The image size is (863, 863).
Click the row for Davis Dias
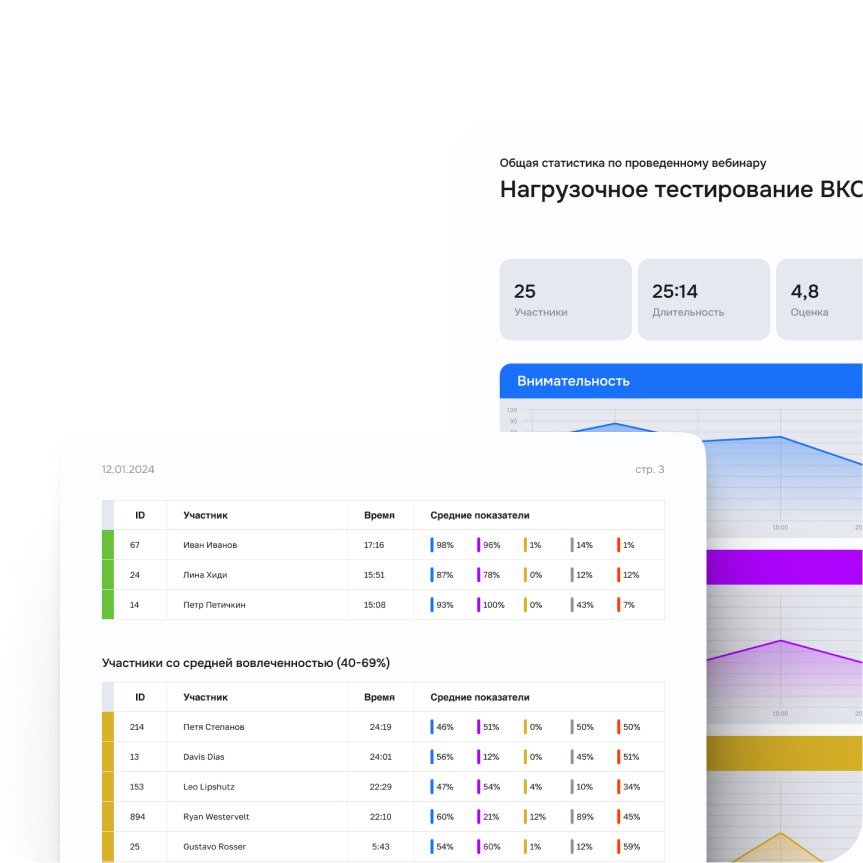383,757
